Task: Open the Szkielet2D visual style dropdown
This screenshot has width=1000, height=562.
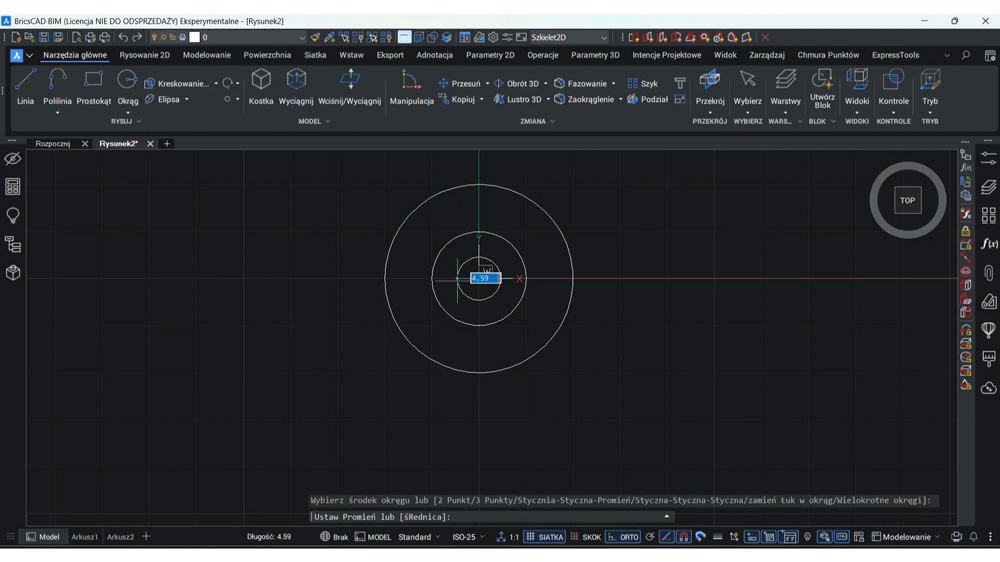Action: pos(569,38)
